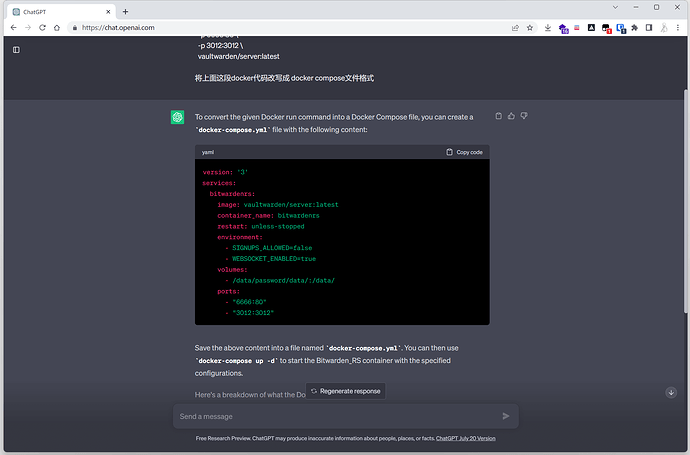This screenshot has width=690, height=455.
Task: Toggle the ChatGPT sidebar panel icon
Action: click(16, 50)
